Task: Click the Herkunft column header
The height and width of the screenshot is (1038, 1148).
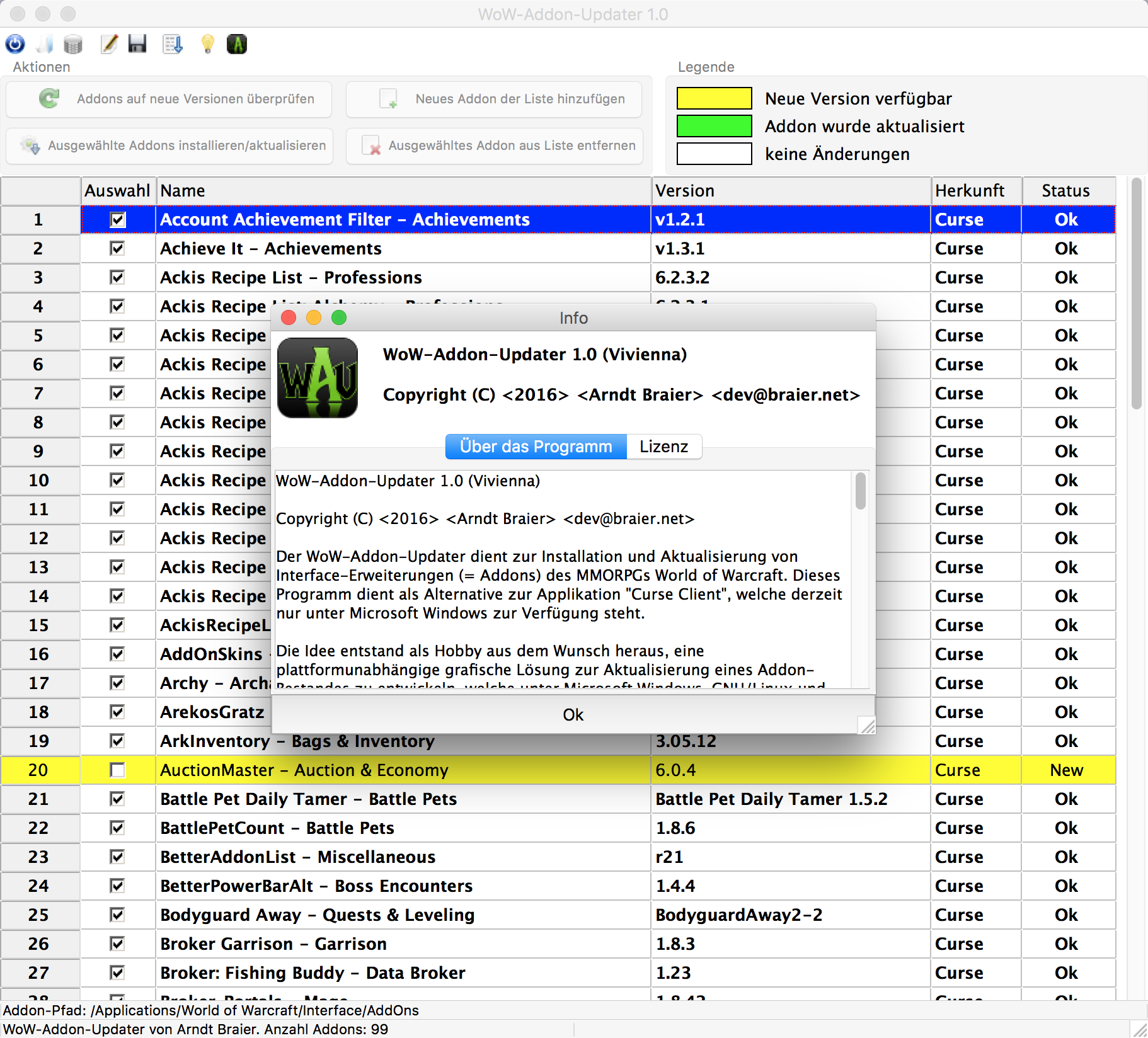Action: point(977,191)
